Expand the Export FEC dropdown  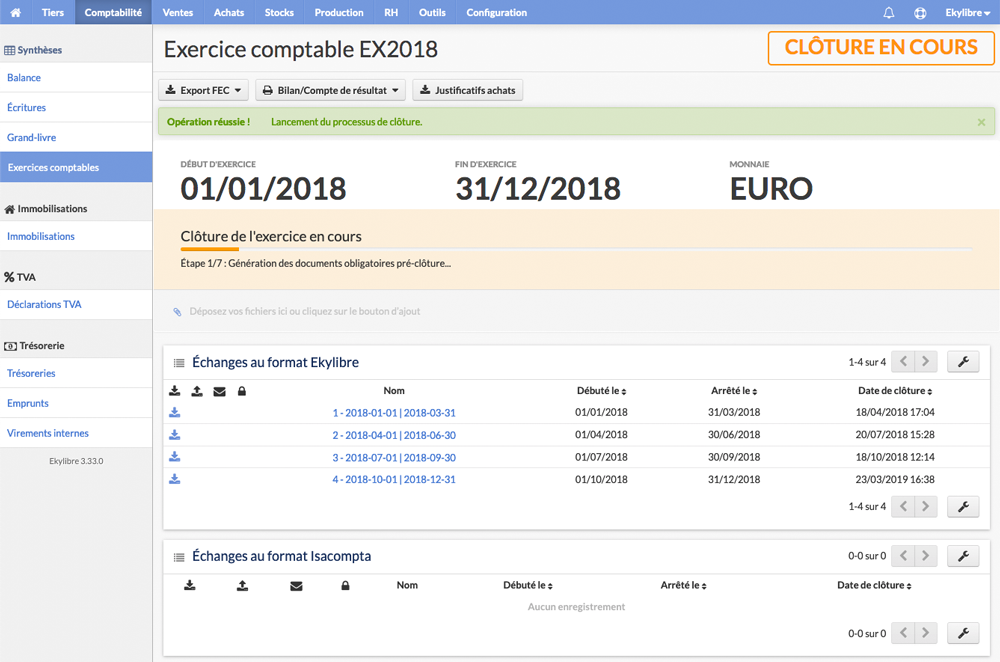(x=203, y=90)
